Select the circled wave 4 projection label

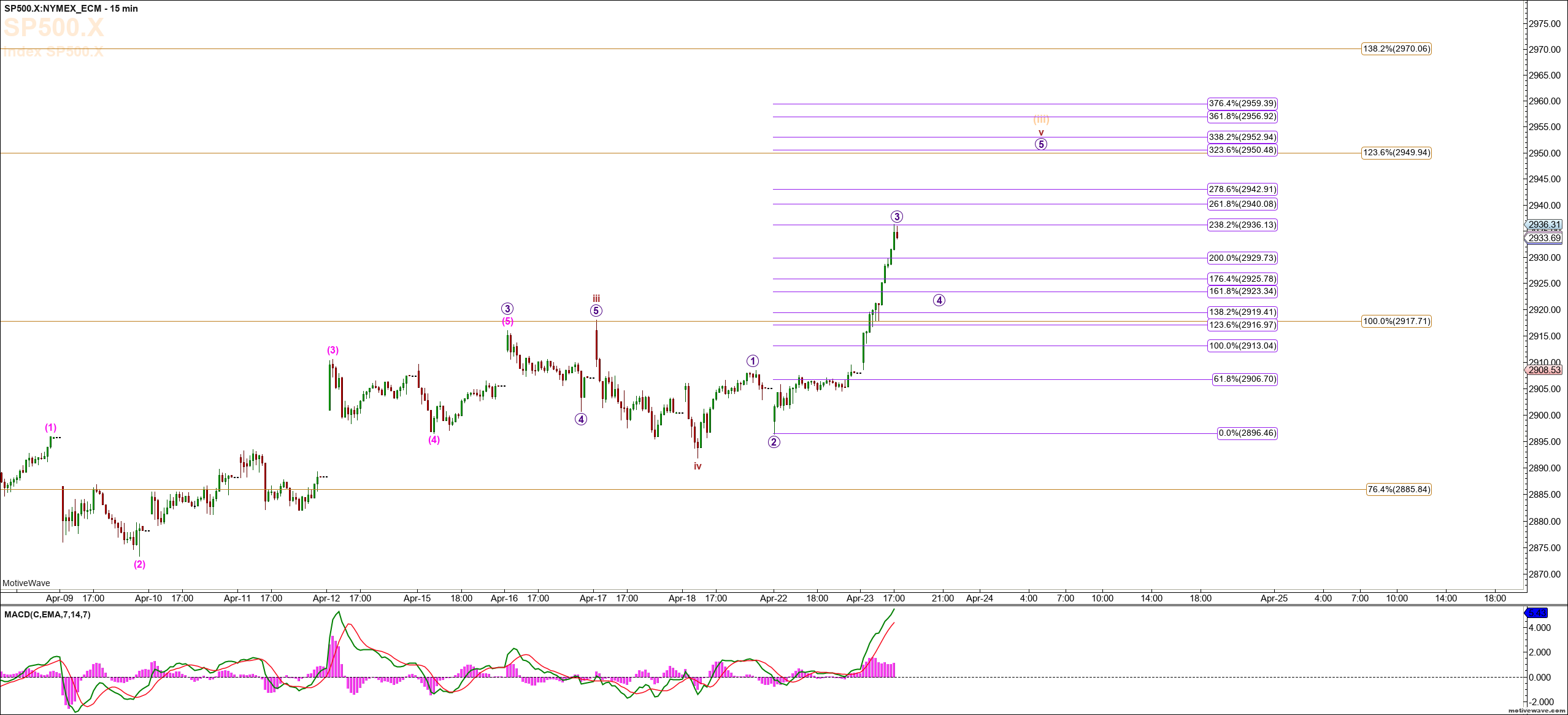point(939,300)
